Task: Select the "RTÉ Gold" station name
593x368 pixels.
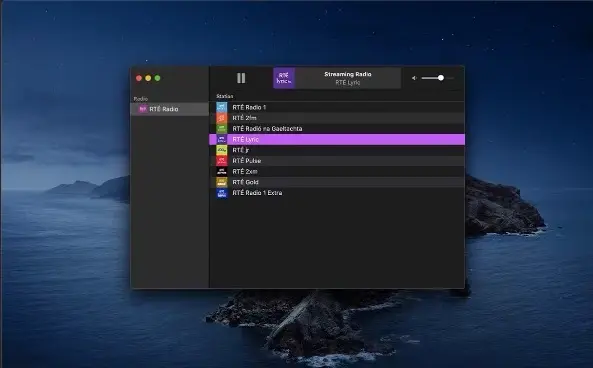Action: (245, 182)
